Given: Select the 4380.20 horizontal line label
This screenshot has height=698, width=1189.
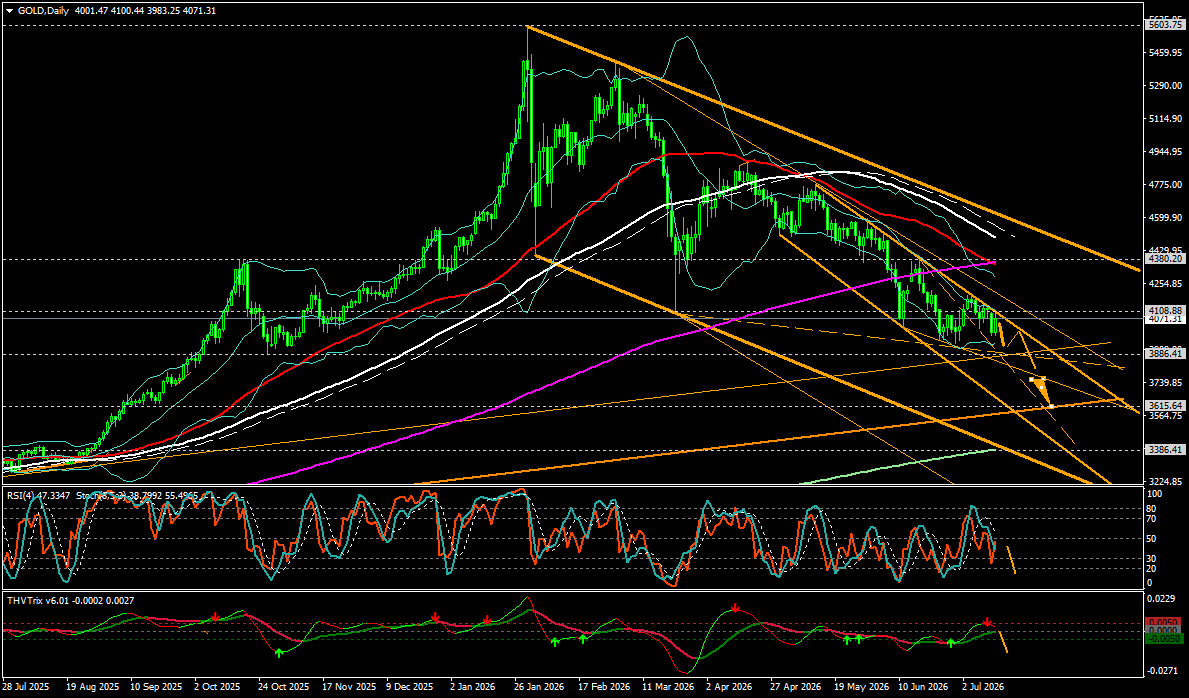Looking at the screenshot, I should (x=1166, y=259).
